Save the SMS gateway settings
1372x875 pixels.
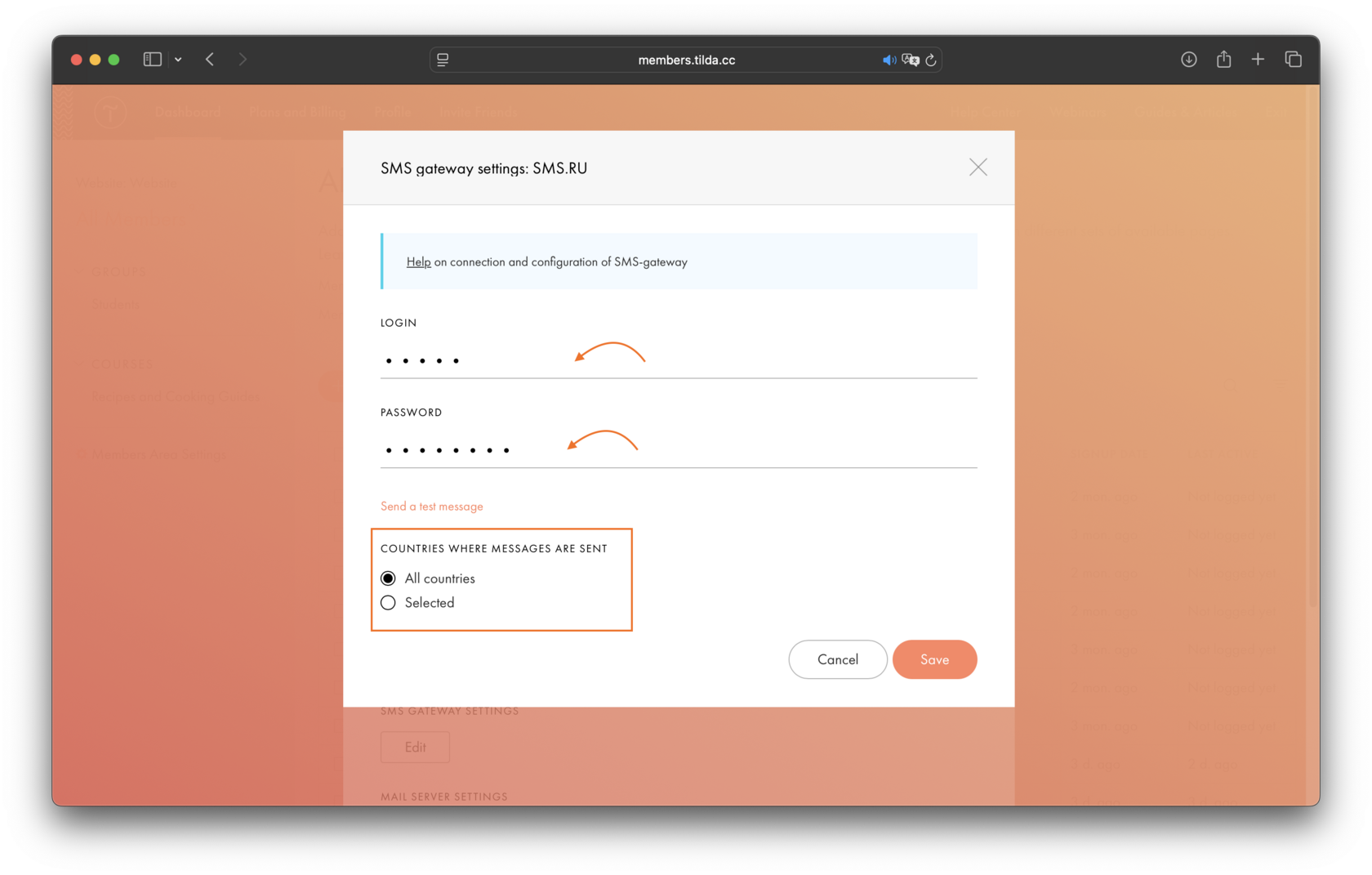(x=934, y=659)
